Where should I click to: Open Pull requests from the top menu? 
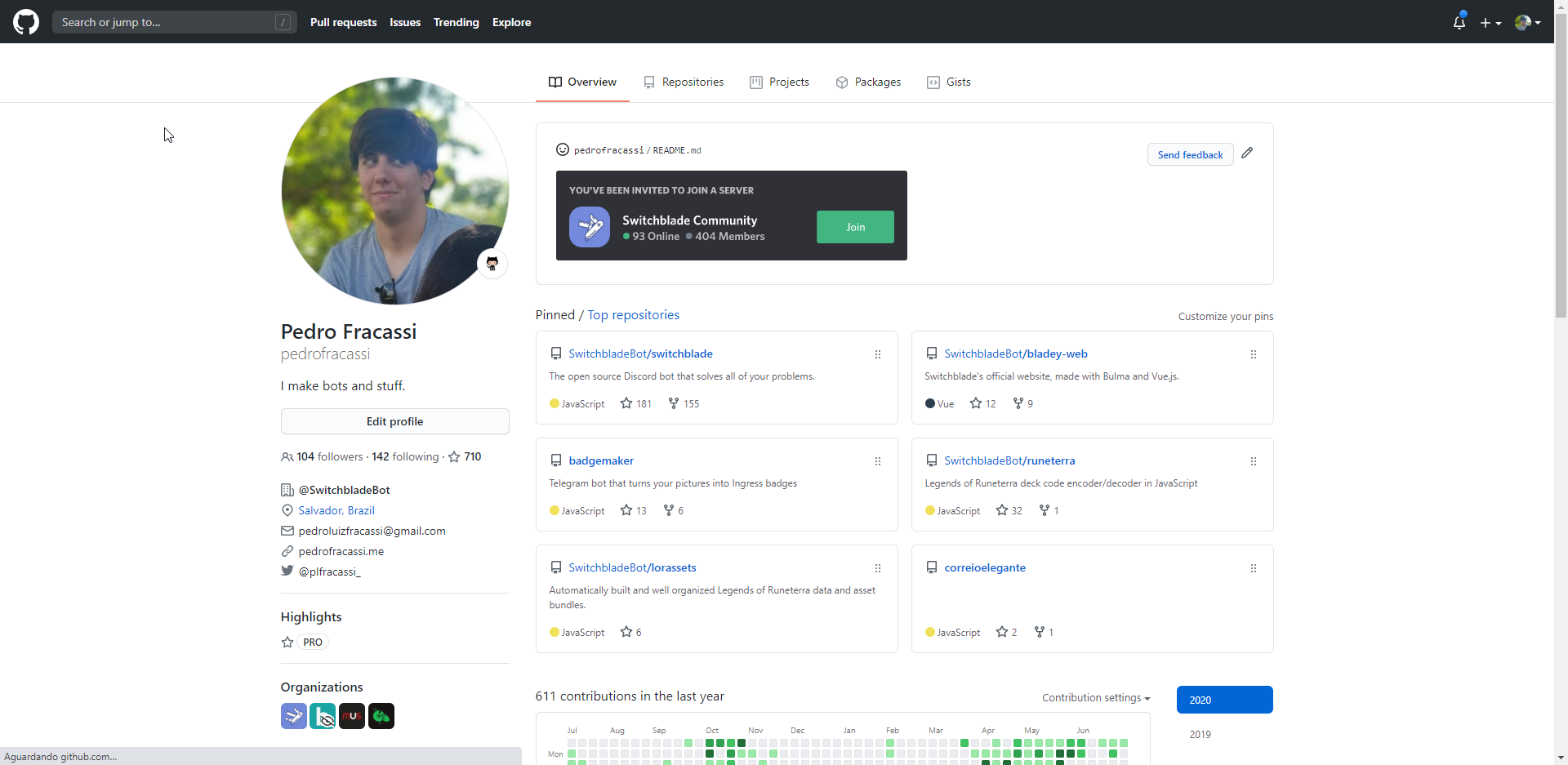(343, 22)
